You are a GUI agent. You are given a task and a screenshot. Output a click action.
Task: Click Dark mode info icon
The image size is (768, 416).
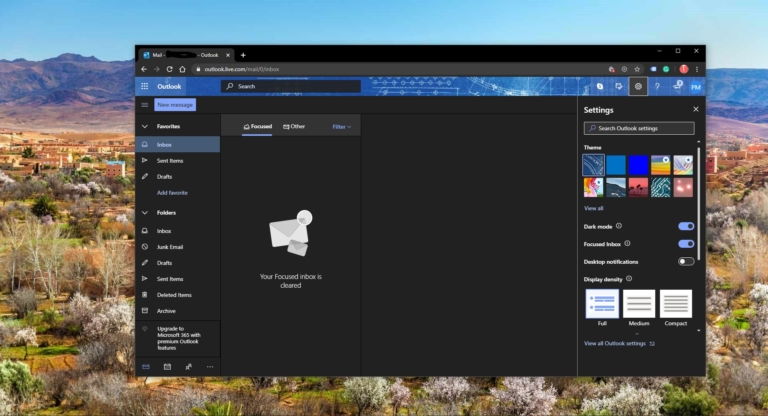tap(619, 226)
